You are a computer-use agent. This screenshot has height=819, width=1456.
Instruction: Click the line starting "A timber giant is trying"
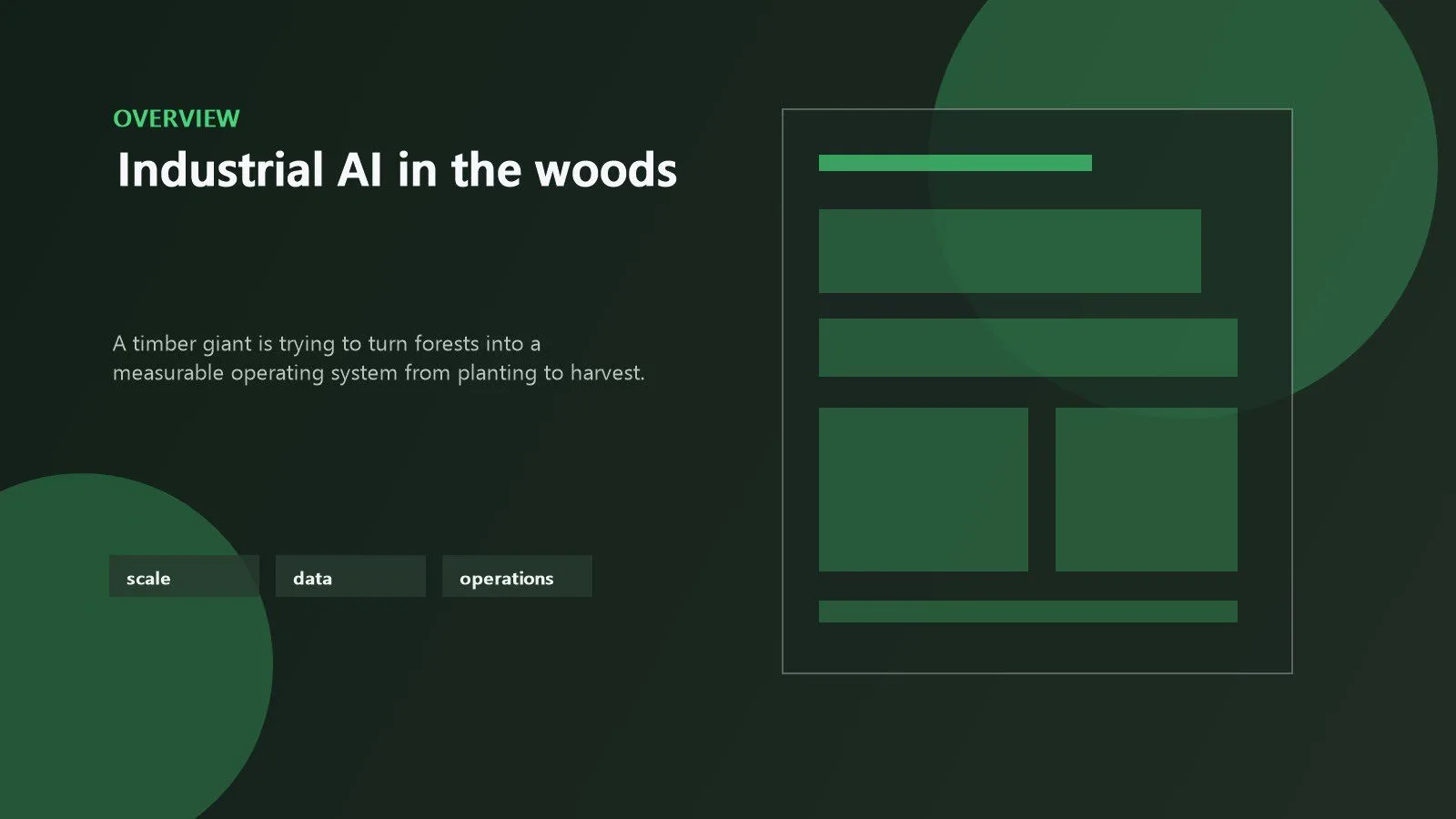click(327, 344)
